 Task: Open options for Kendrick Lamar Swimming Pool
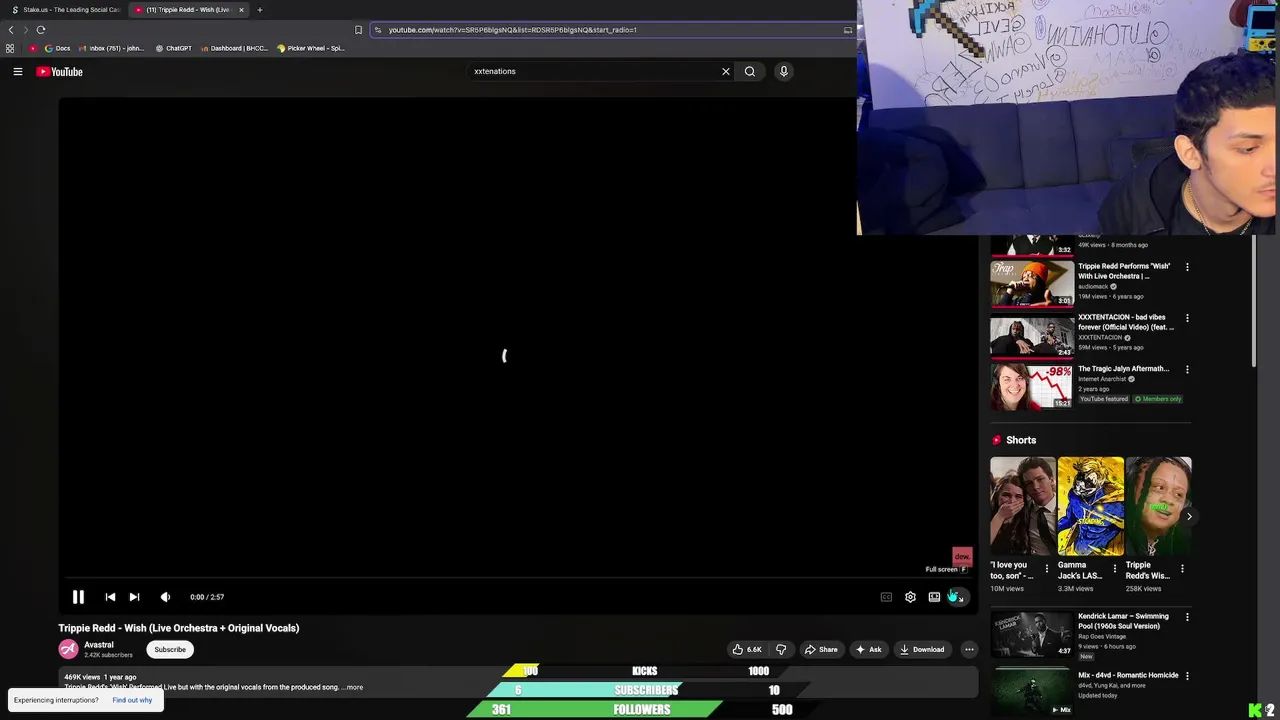click(x=1187, y=617)
